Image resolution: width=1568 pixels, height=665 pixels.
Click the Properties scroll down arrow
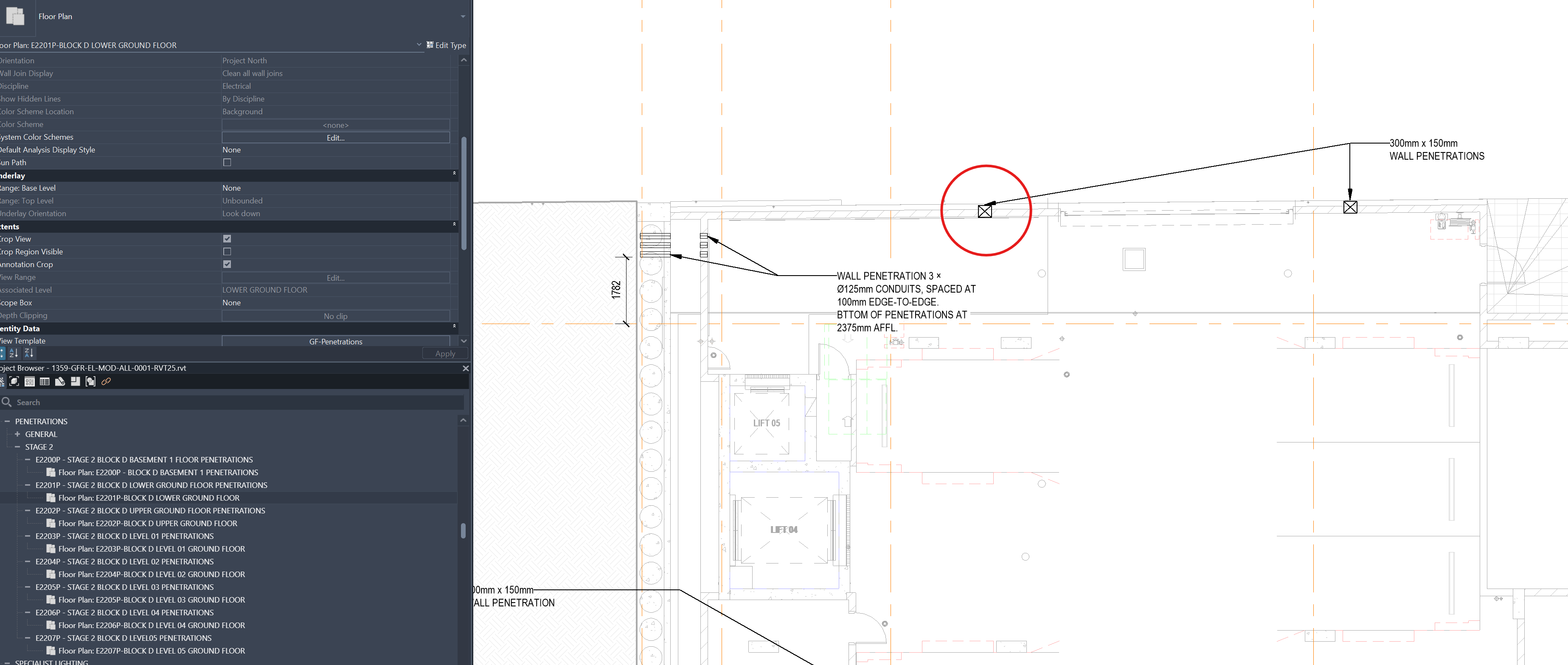pos(464,341)
